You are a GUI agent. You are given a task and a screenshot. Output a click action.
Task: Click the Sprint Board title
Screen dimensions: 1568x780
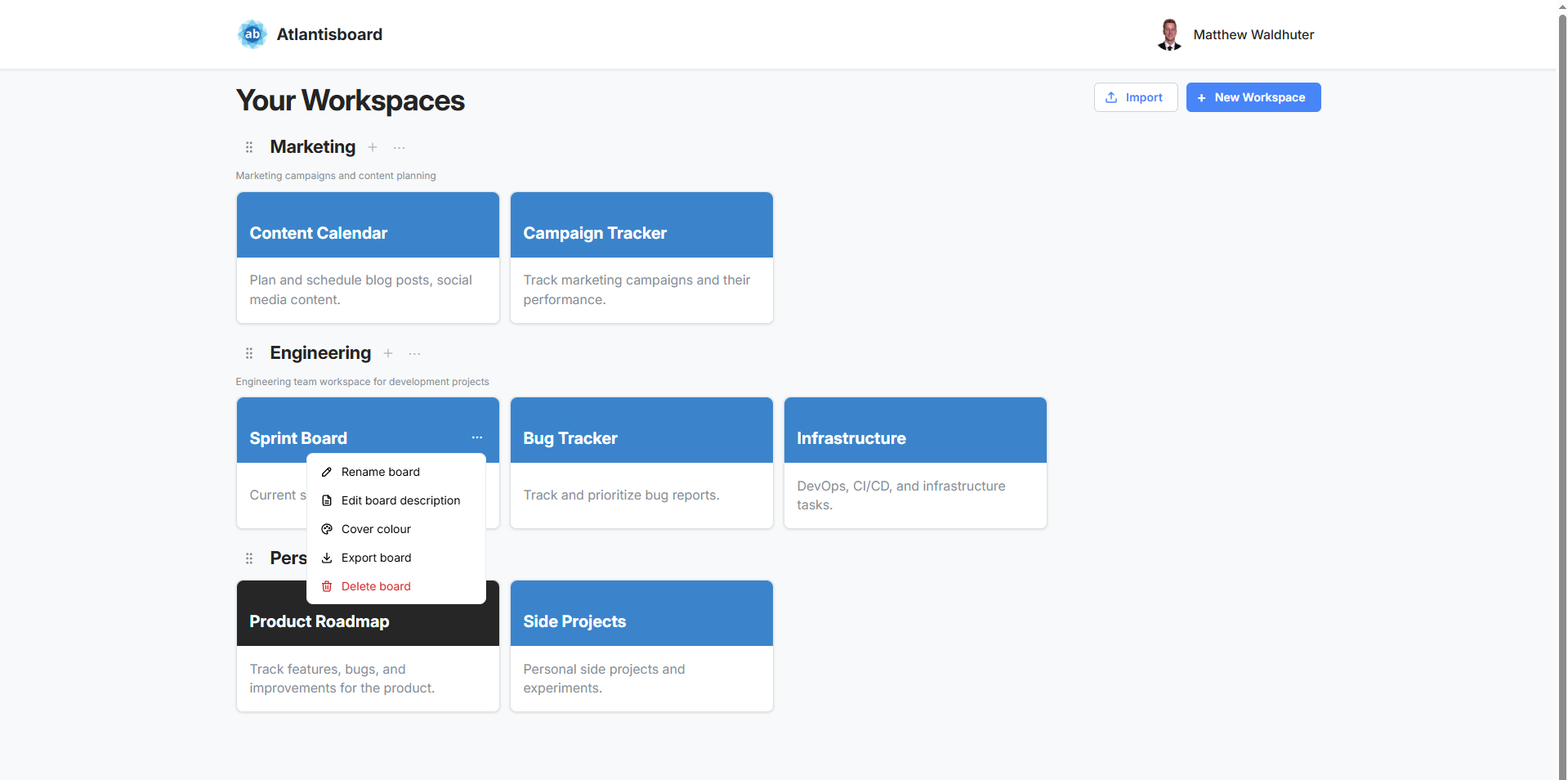(x=298, y=438)
